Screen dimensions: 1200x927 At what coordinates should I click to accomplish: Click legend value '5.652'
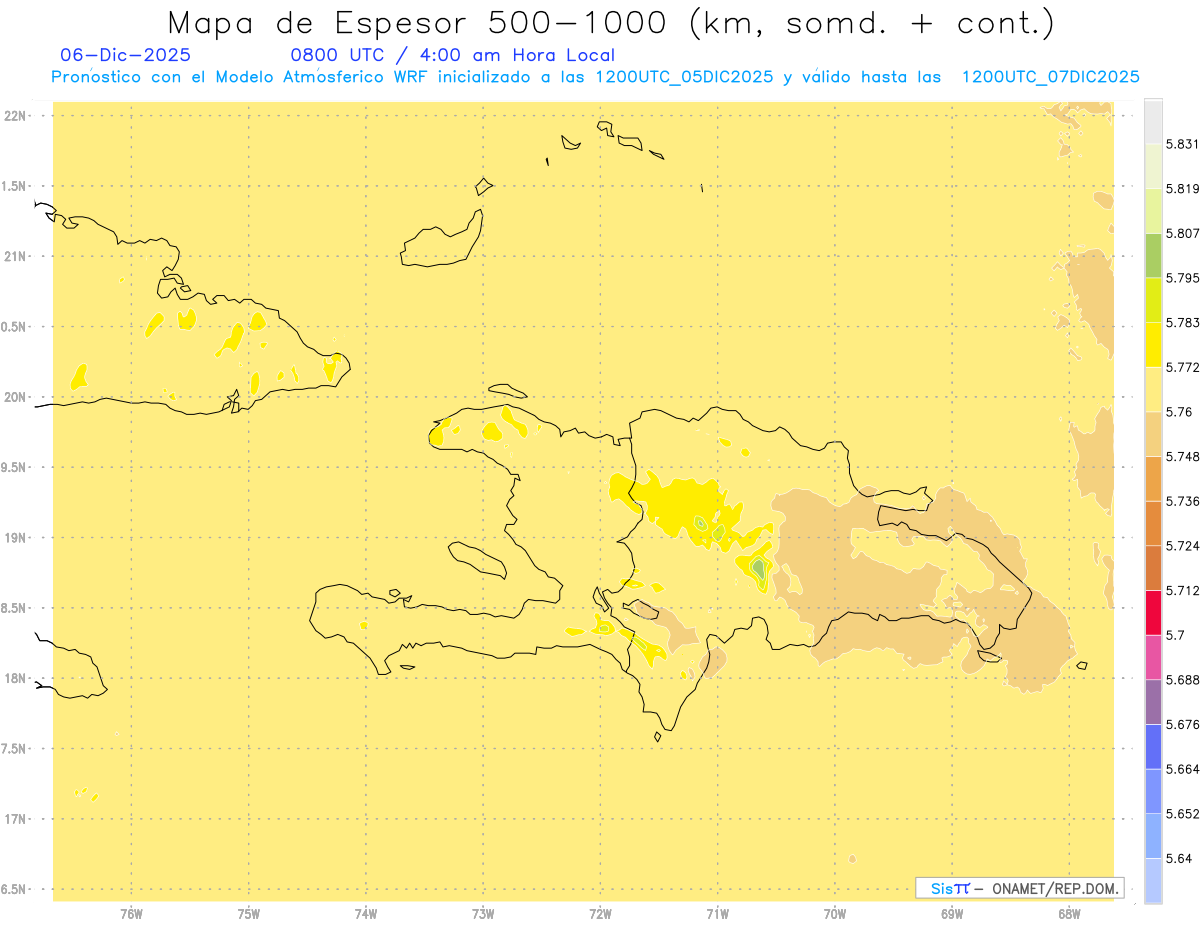pyautogui.click(x=1183, y=814)
